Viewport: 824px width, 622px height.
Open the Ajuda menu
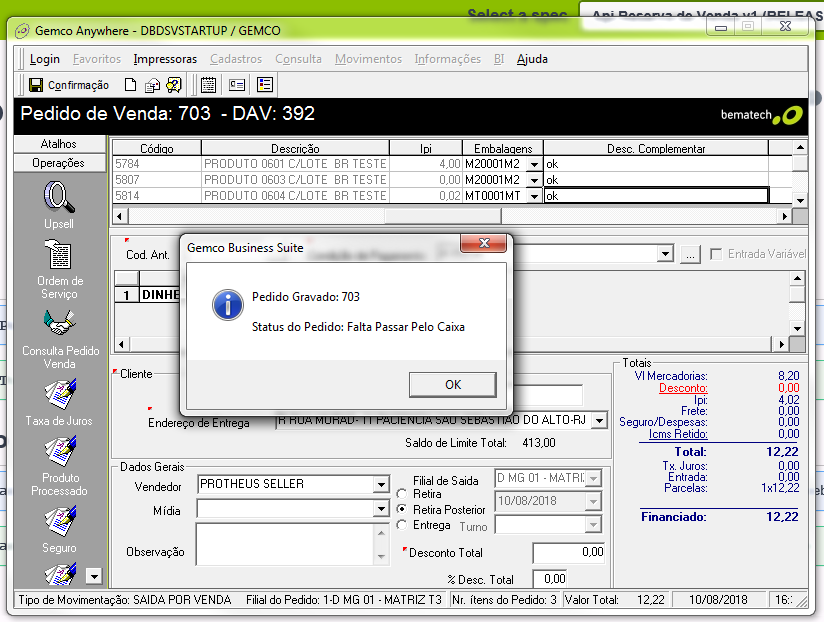[x=532, y=59]
